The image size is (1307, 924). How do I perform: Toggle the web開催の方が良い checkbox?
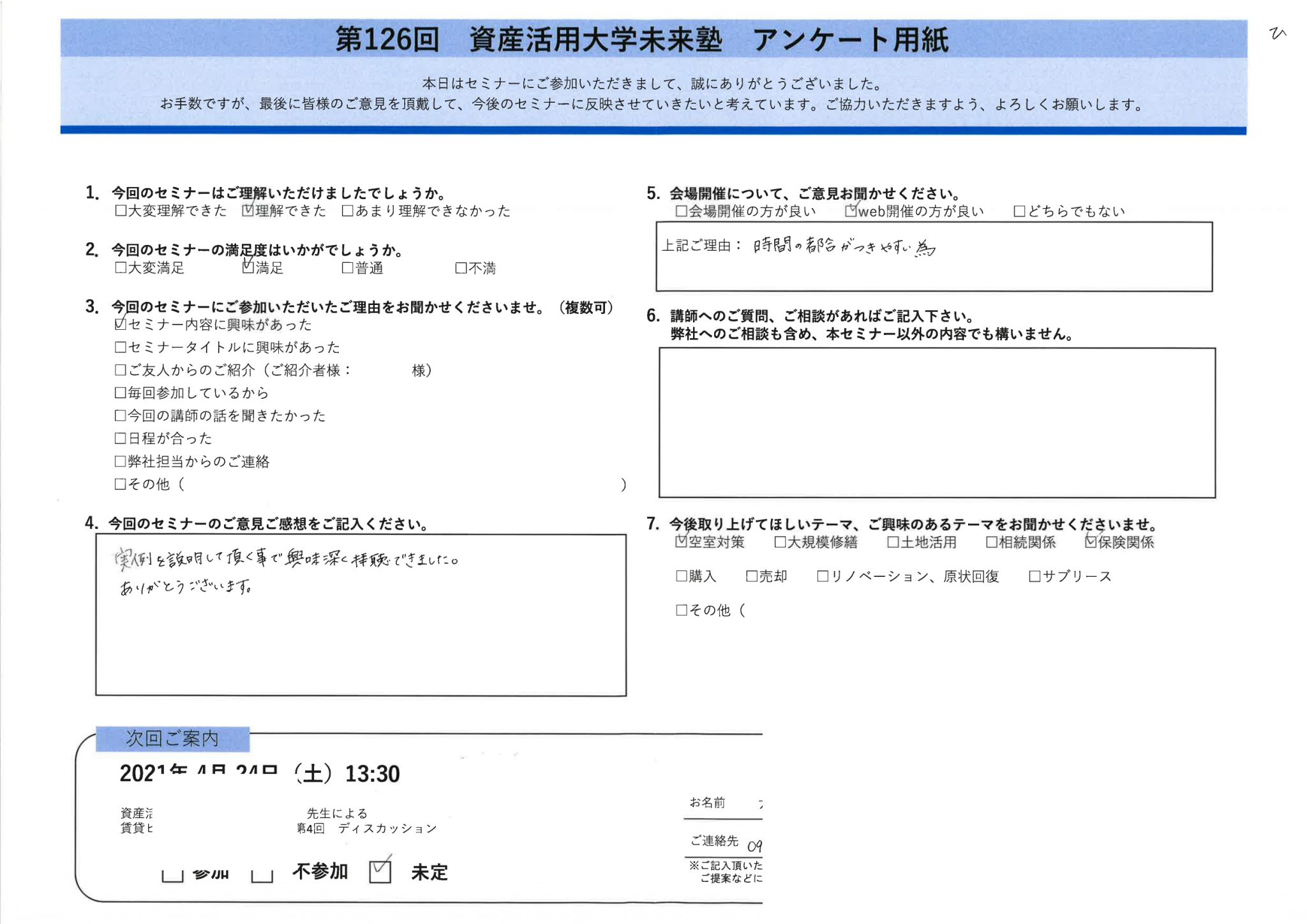[x=851, y=211]
